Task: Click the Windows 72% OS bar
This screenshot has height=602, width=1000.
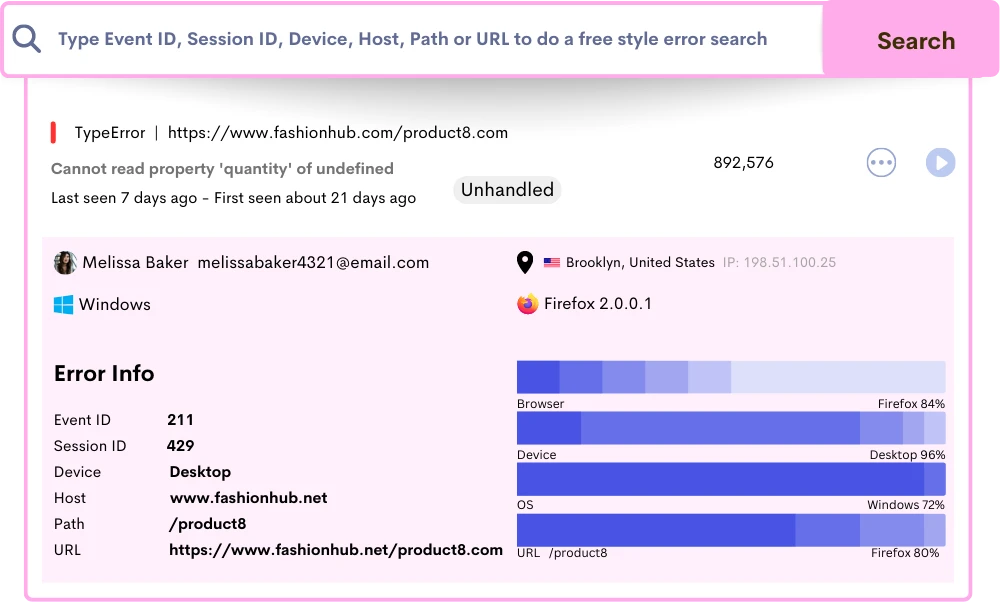Action: (730, 479)
